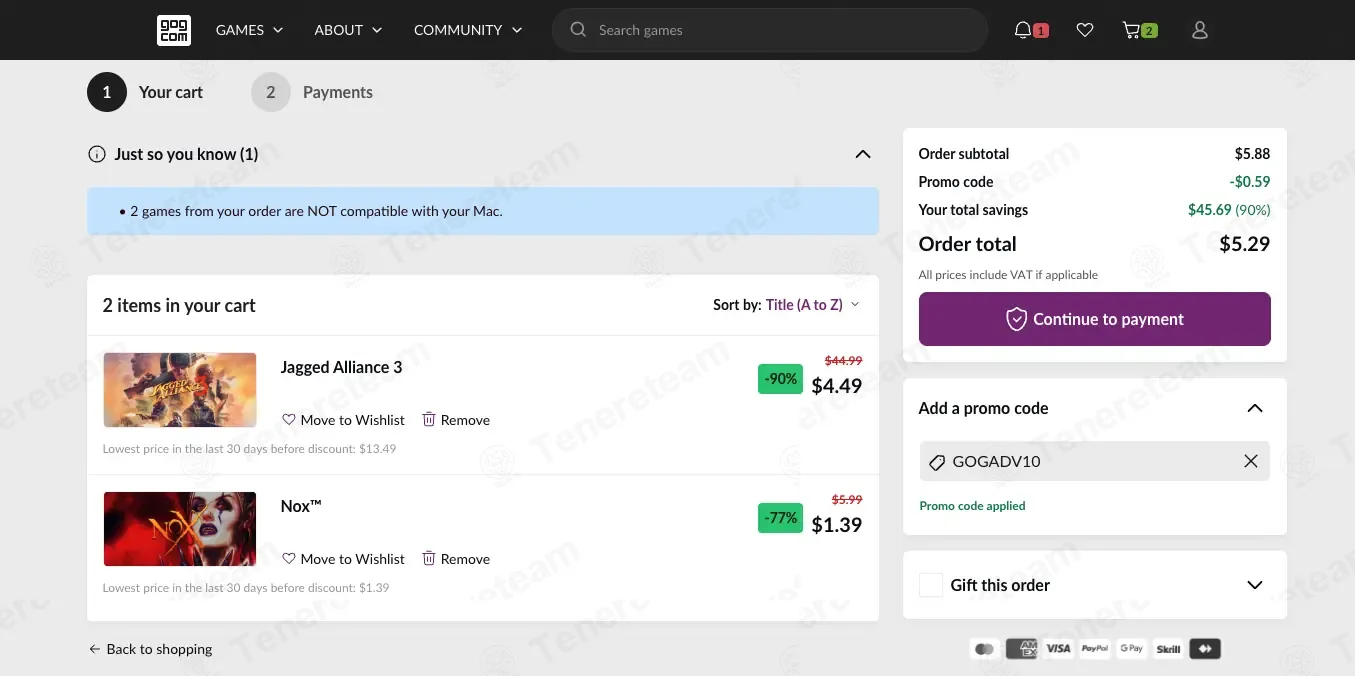Click the Jagged Alliance 3 cover thumbnail
Screen dimensions: 1355x676
(180, 390)
